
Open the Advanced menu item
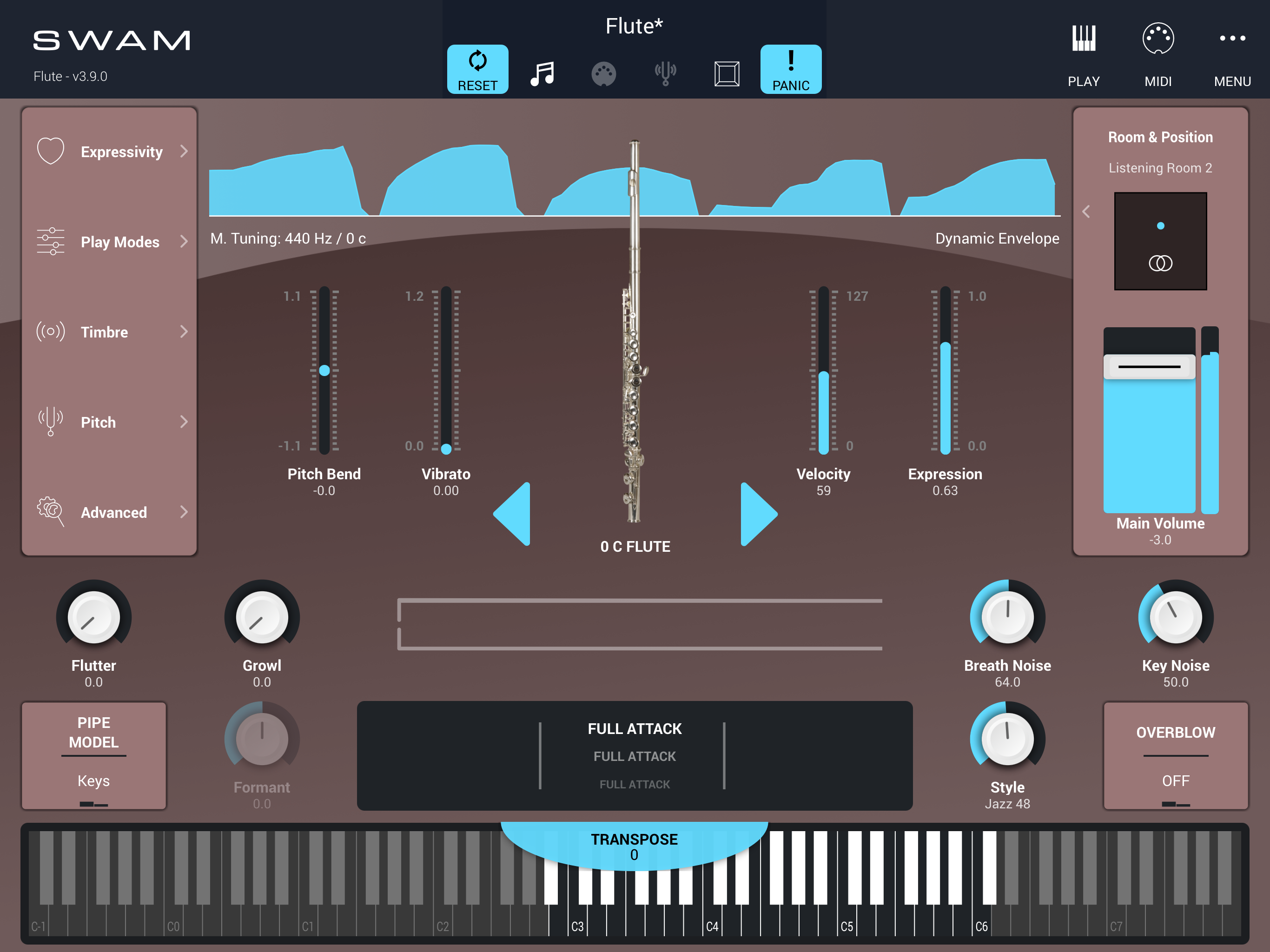pyautogui.click(x=109, y=512)
